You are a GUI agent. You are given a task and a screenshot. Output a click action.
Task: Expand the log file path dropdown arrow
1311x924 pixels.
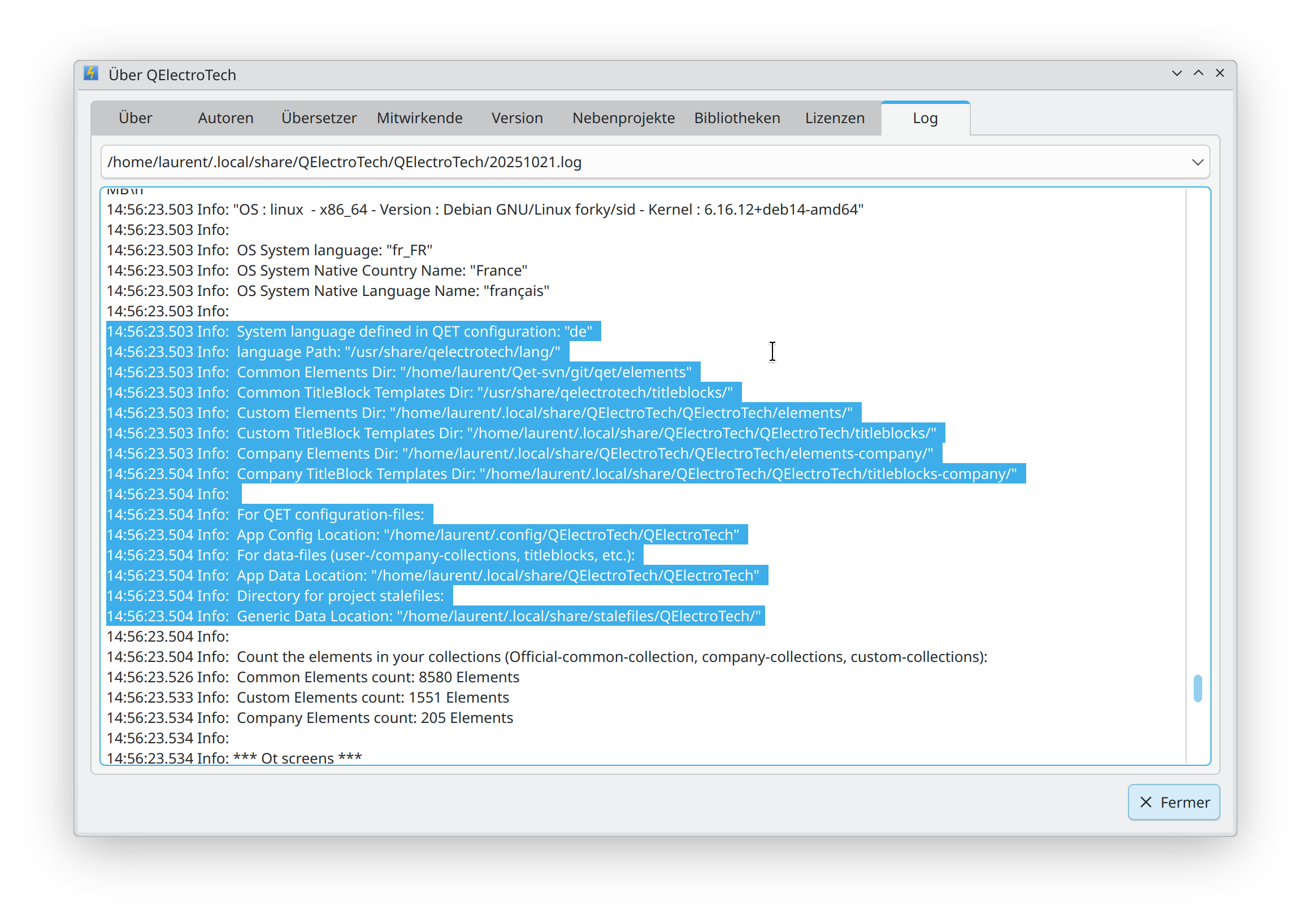click(x=1197, y=163)
